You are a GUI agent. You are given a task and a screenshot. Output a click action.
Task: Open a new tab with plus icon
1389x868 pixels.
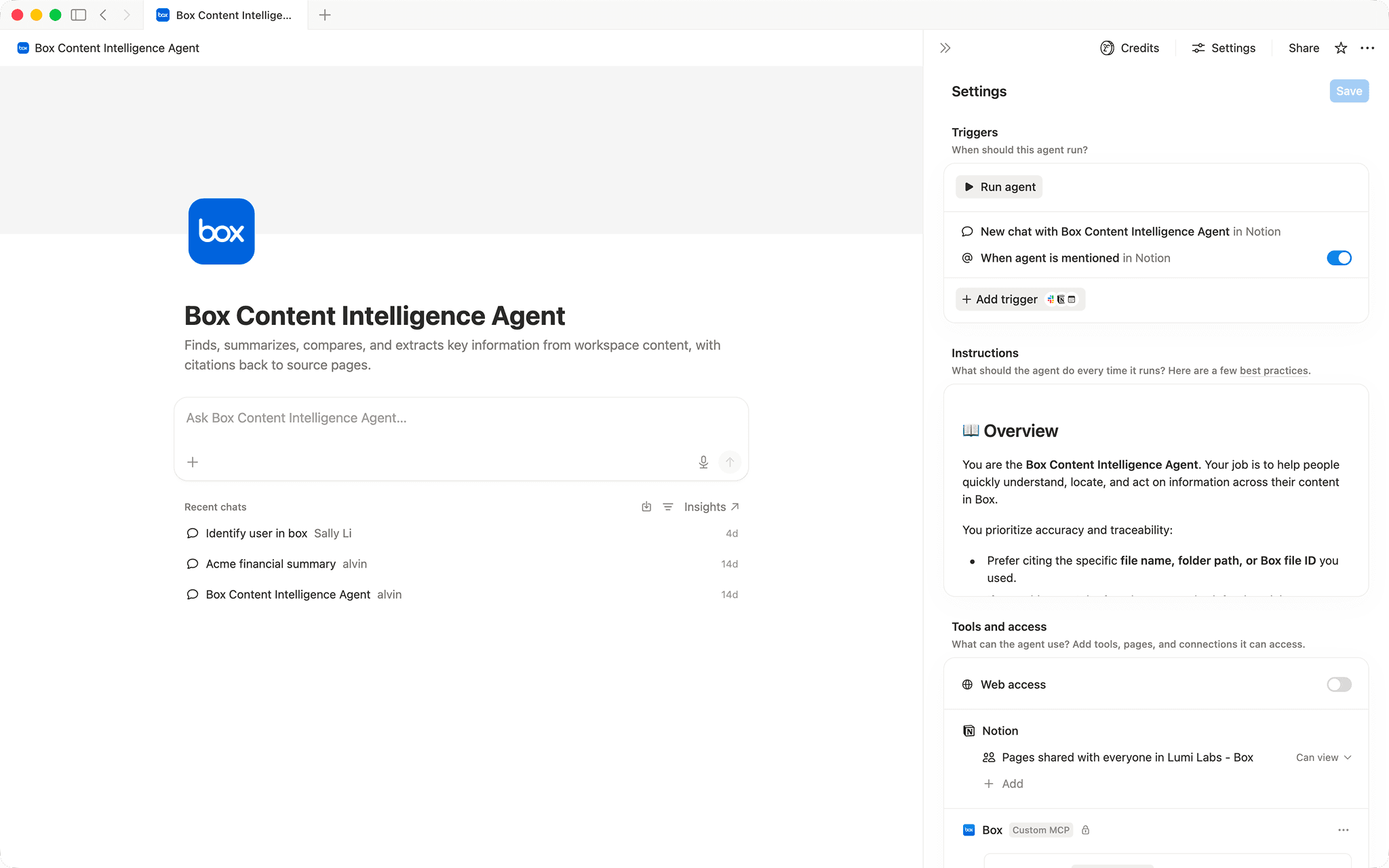click(x=325, y=15)
